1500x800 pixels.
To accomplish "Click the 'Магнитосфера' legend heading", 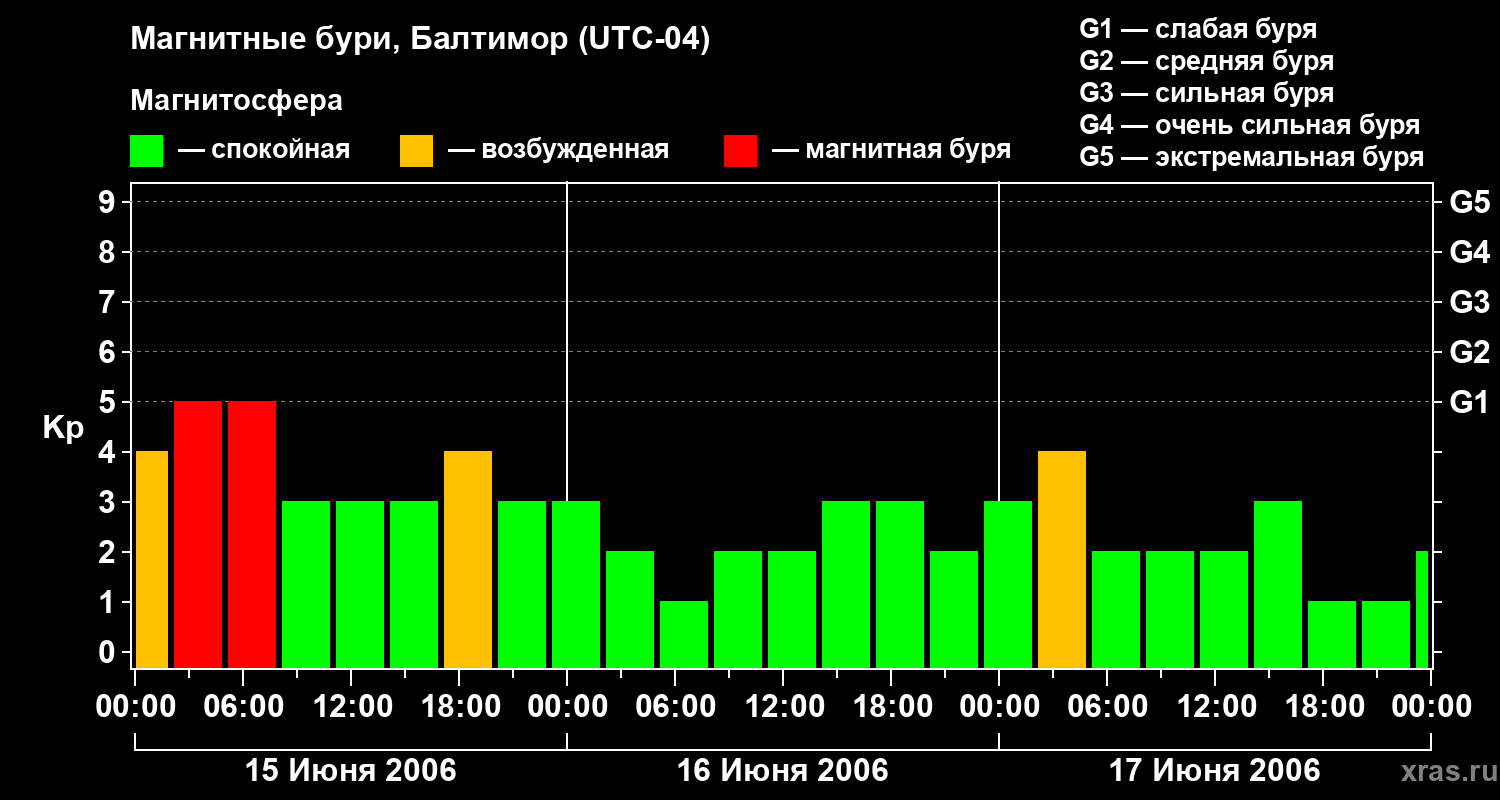I will pos(237,101).
